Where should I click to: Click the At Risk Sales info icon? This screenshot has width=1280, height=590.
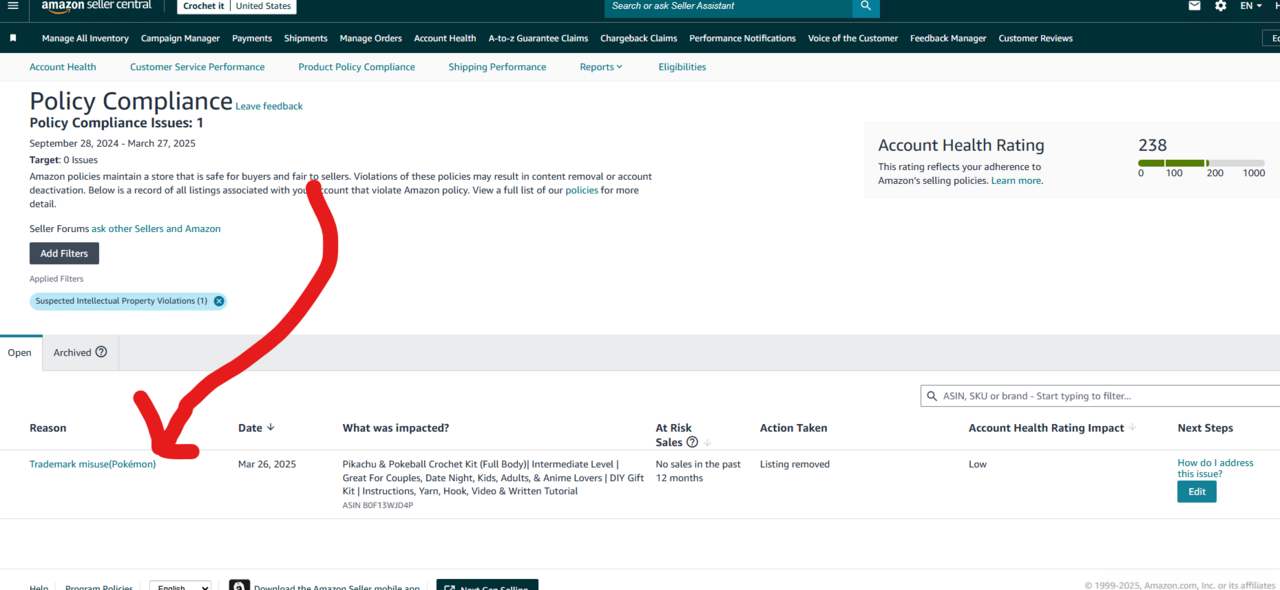point(692,442)
